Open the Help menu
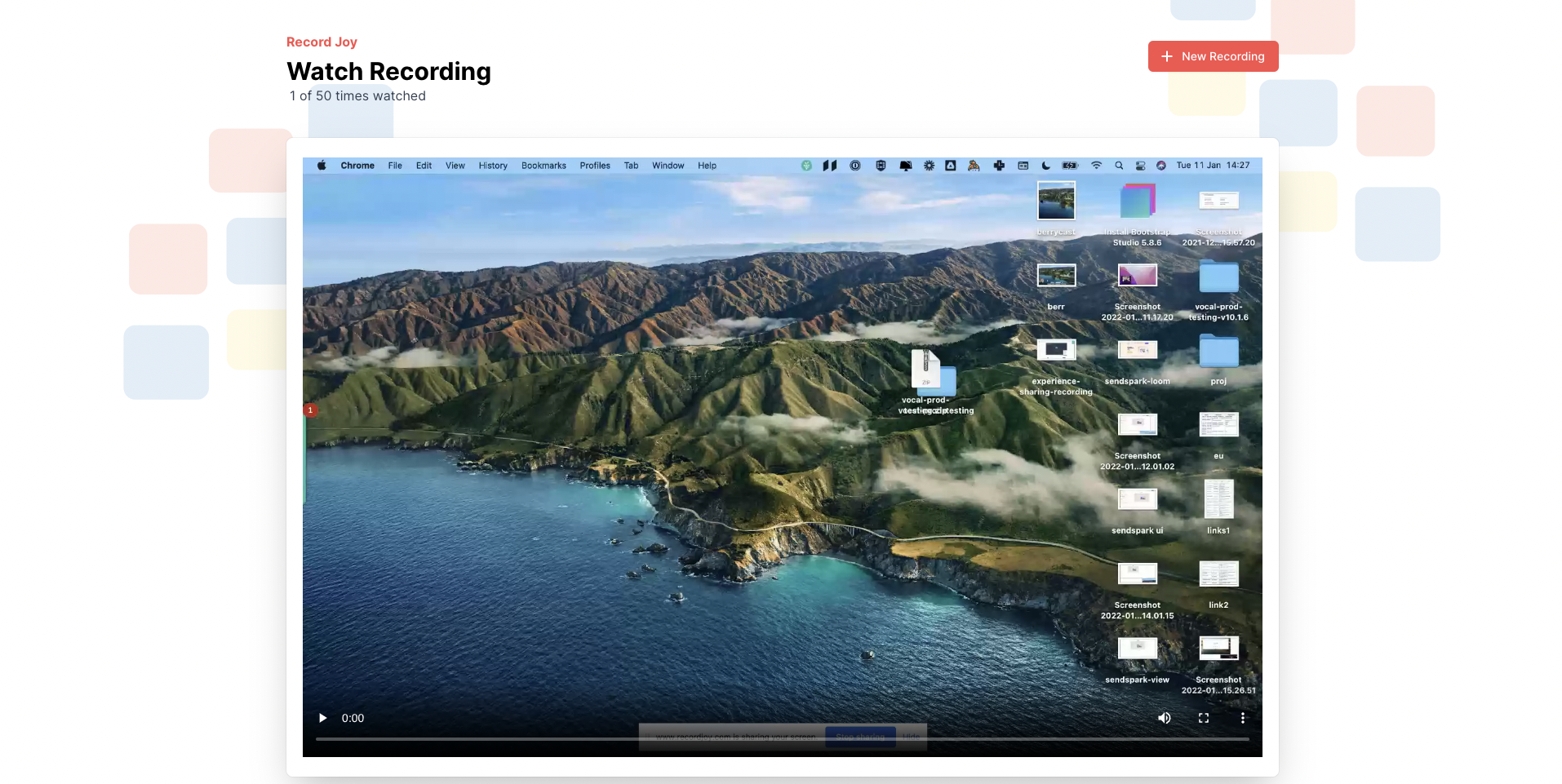Image resolution: width=1562 pixels, height=784 pixels. pyautogui.click(x=707, y=166)
